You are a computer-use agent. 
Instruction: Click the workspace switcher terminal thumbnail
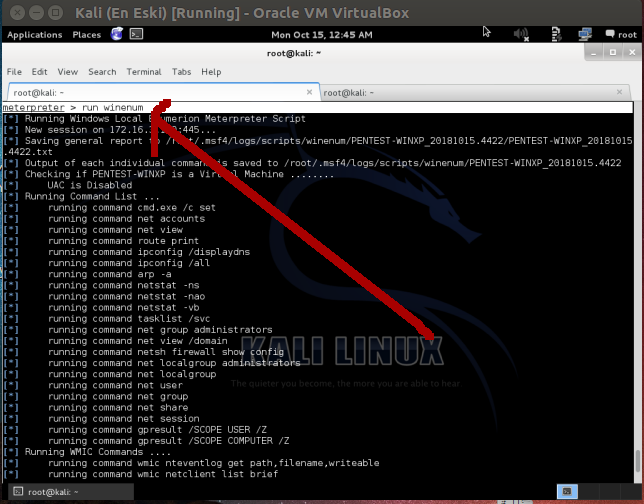coord(567,492)
